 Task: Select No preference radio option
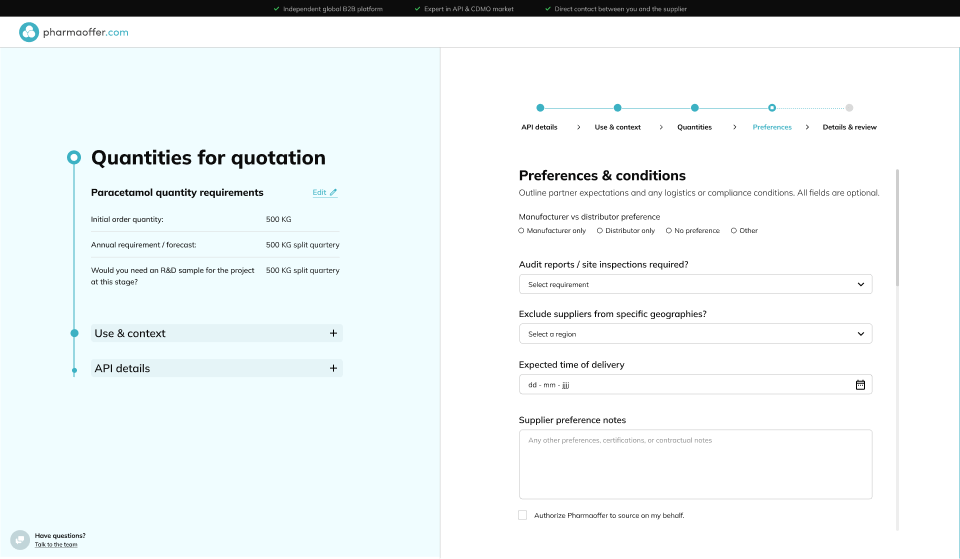(669, 231)
